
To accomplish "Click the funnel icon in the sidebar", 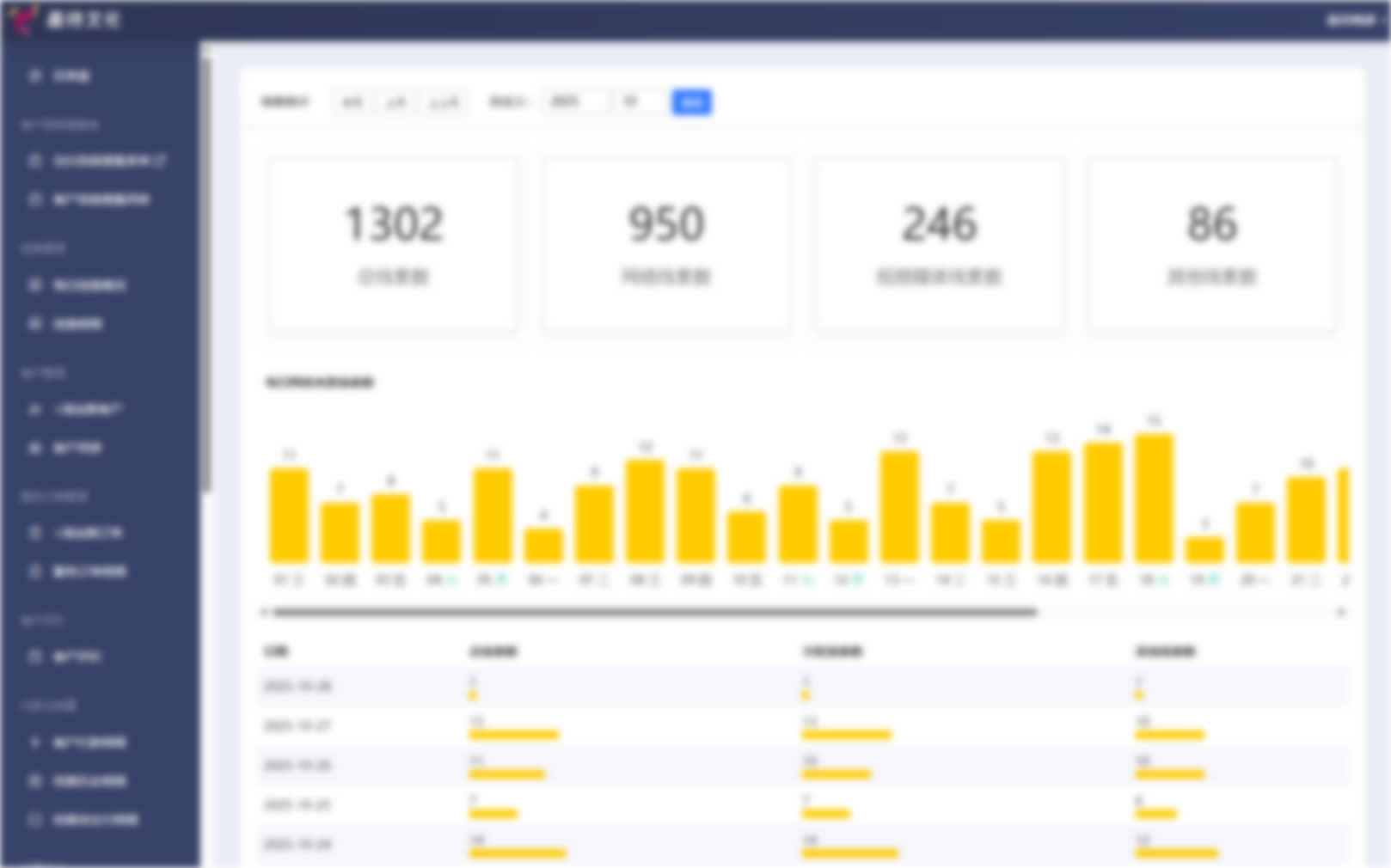I will point(35,742).
